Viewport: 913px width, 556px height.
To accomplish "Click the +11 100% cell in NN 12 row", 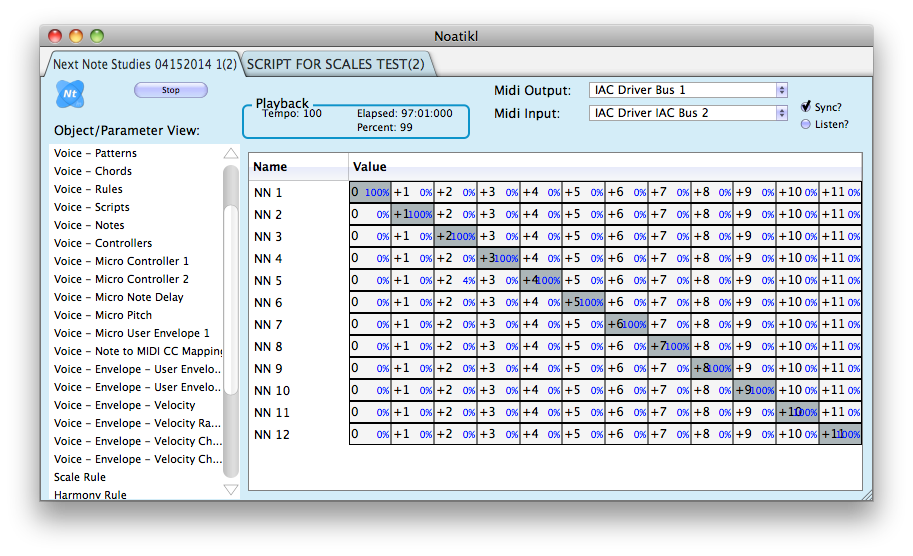I will (840, 434).
